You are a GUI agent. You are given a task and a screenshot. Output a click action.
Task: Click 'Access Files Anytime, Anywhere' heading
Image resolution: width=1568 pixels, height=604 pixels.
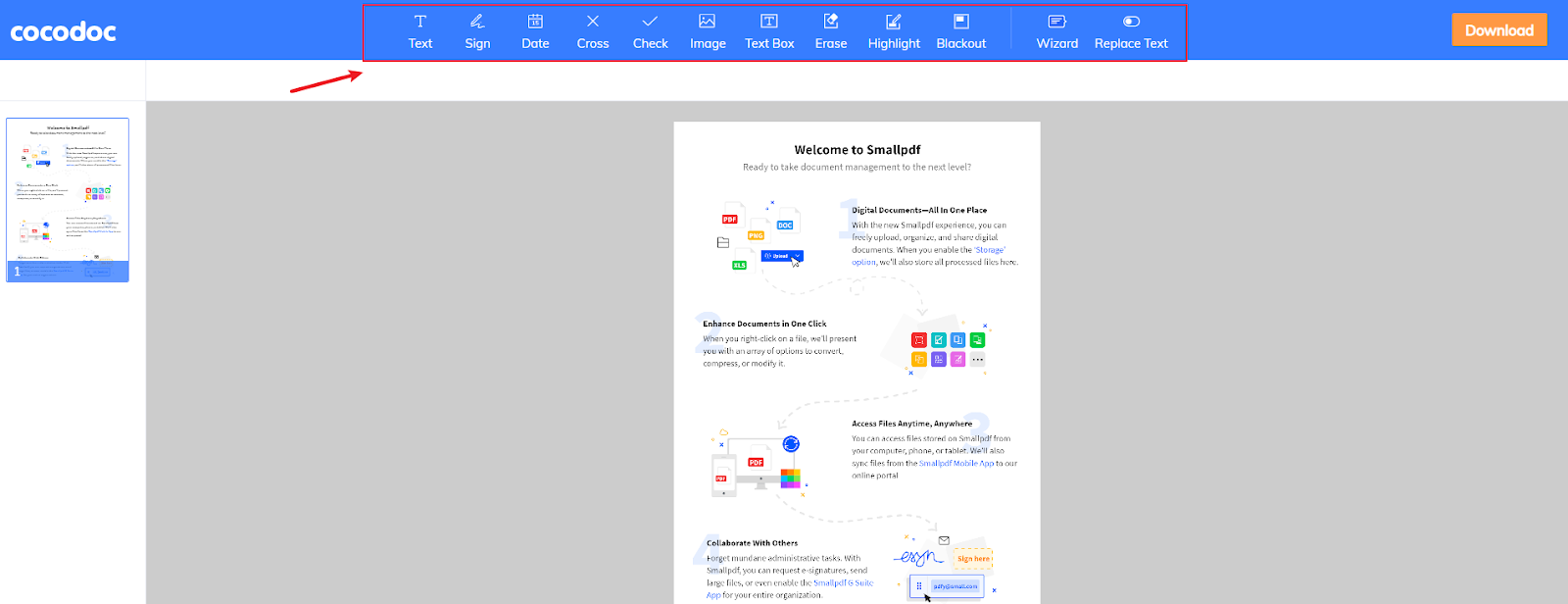pos(911,424)
